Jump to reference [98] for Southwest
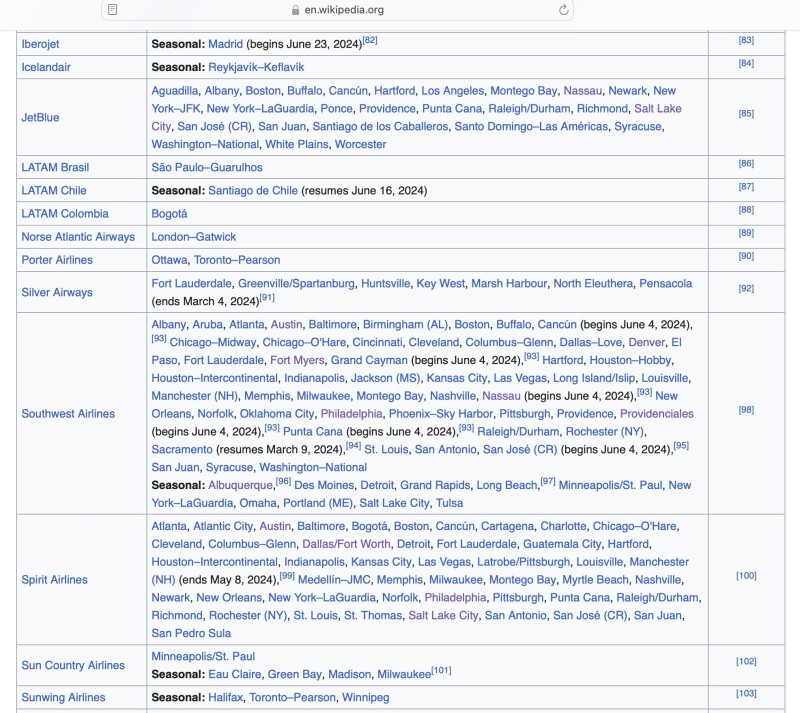Image resolution: width=800 pixels, height=713 pixels. click(x=745, y=410)
